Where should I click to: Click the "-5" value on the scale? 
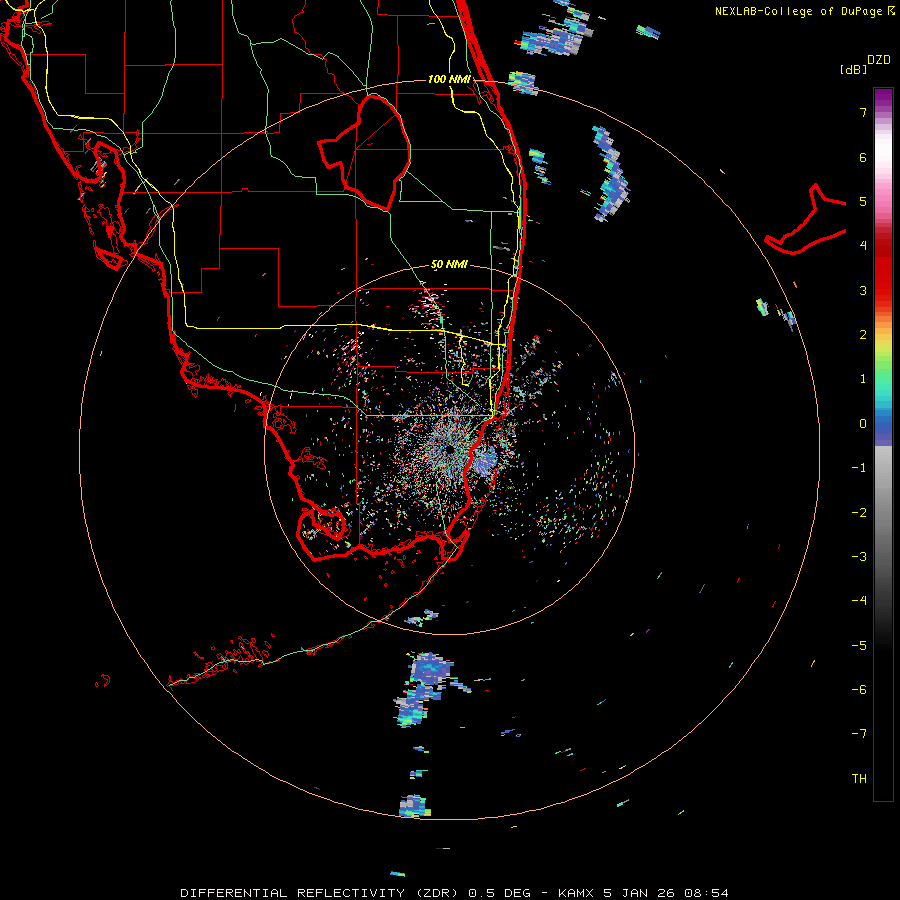click(859, 646)
